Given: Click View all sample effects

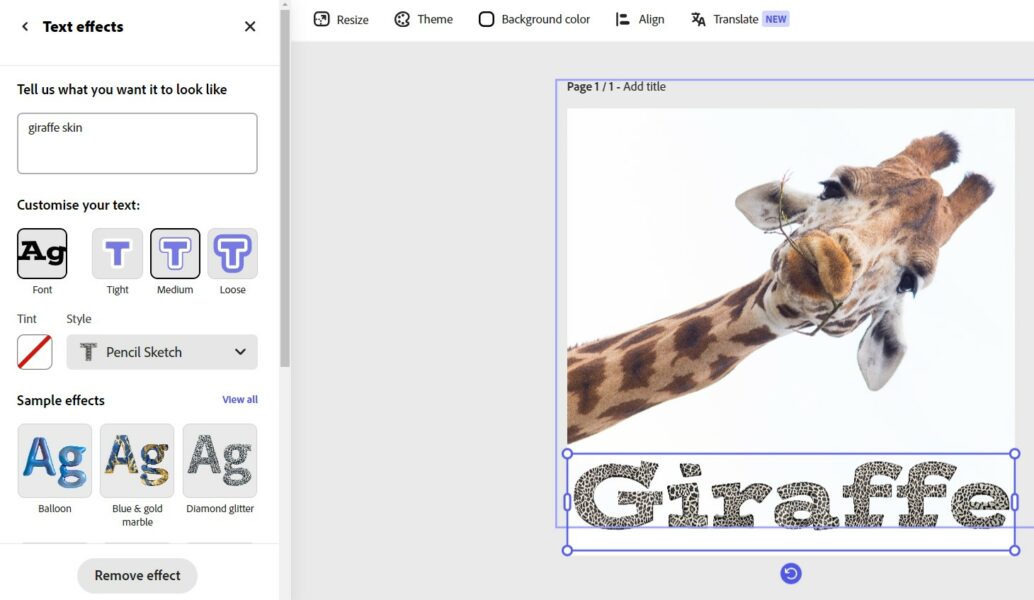Looking at the screenshot, I should pyautogui.click(x=239, y=400).
